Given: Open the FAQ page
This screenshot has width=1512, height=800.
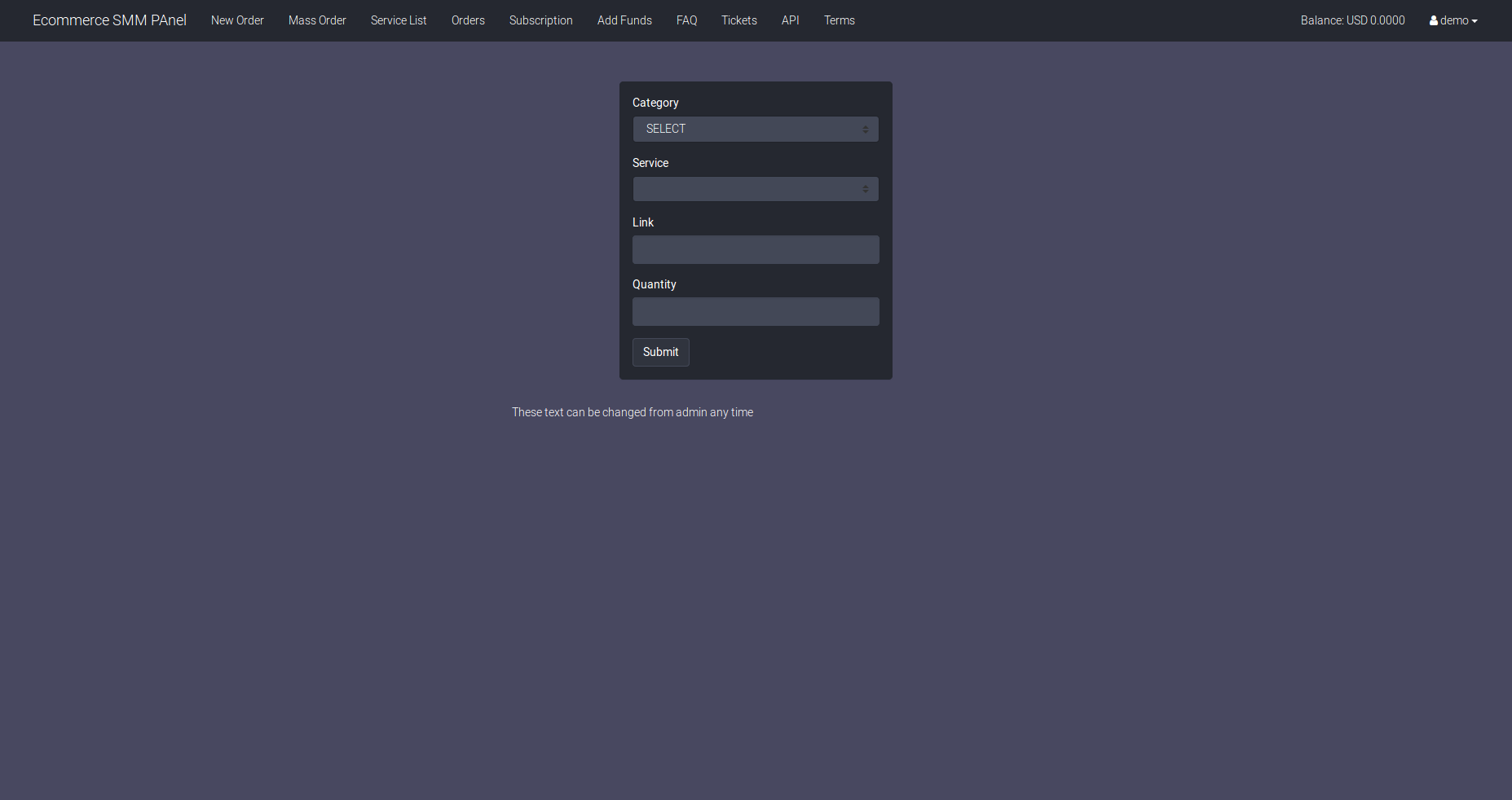Looking at the screenshot, I should (x=686, y=20).
